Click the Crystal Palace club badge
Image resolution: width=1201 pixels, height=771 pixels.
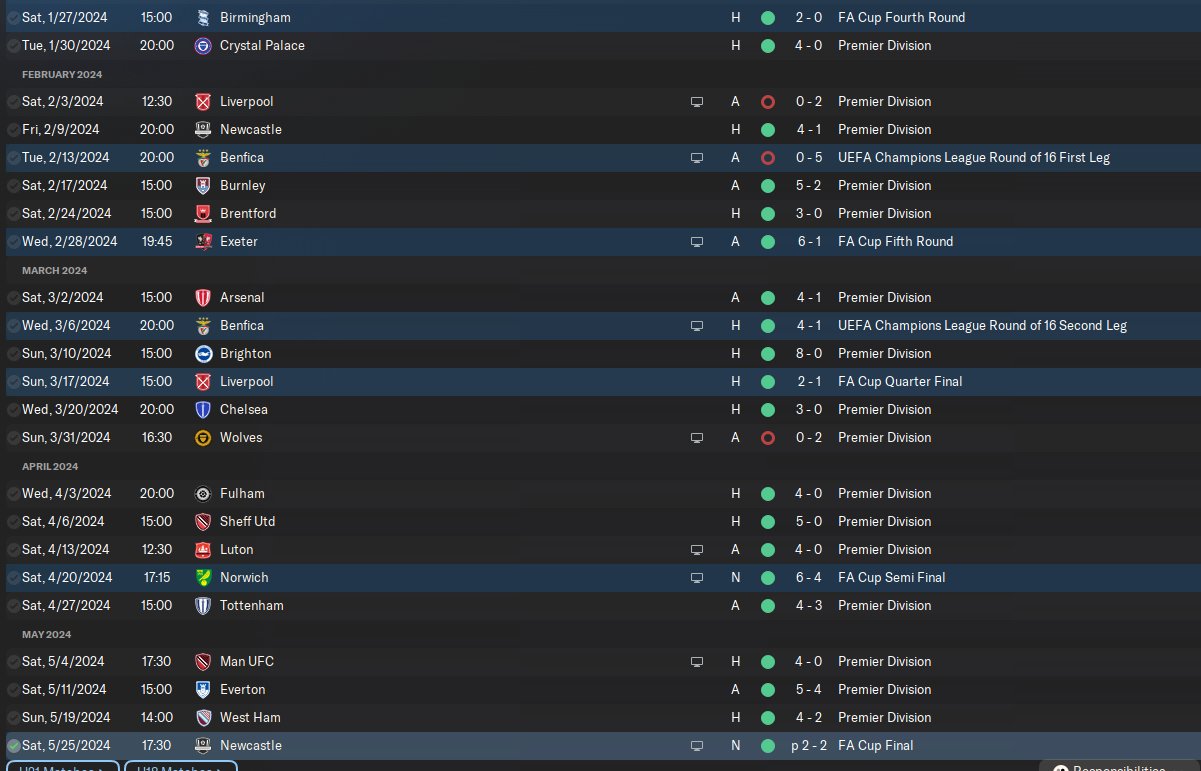point(203,45)
